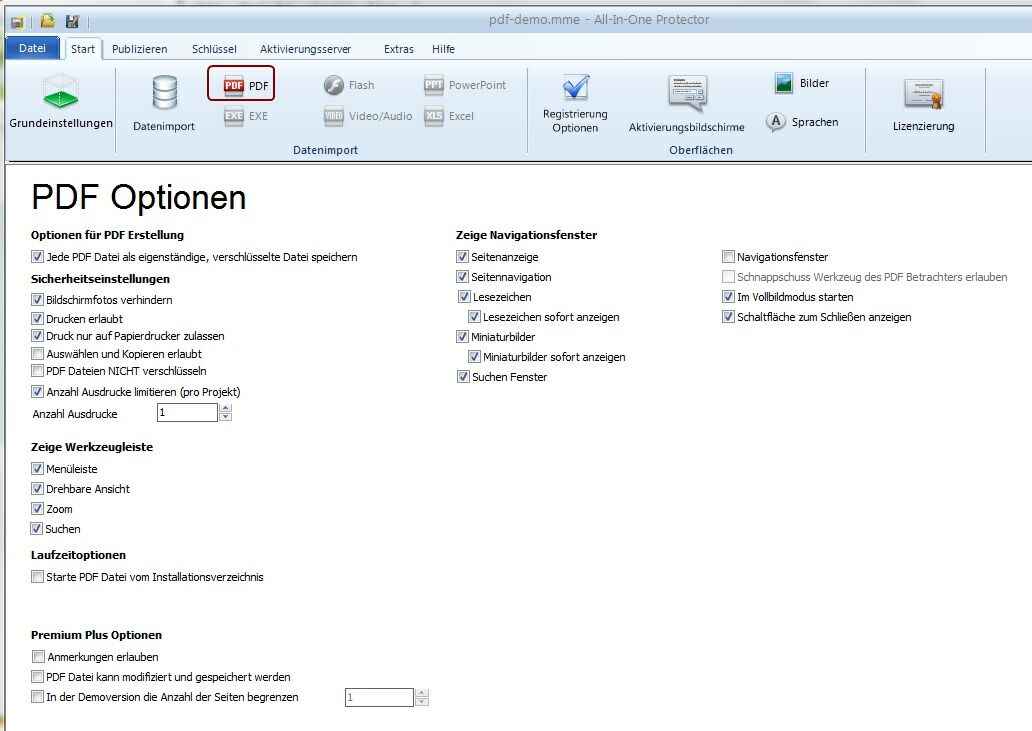The height and width of the screenshot is (731, 1032).
Task: Switch to the Publizieren tab
Action: click(140, 49)
